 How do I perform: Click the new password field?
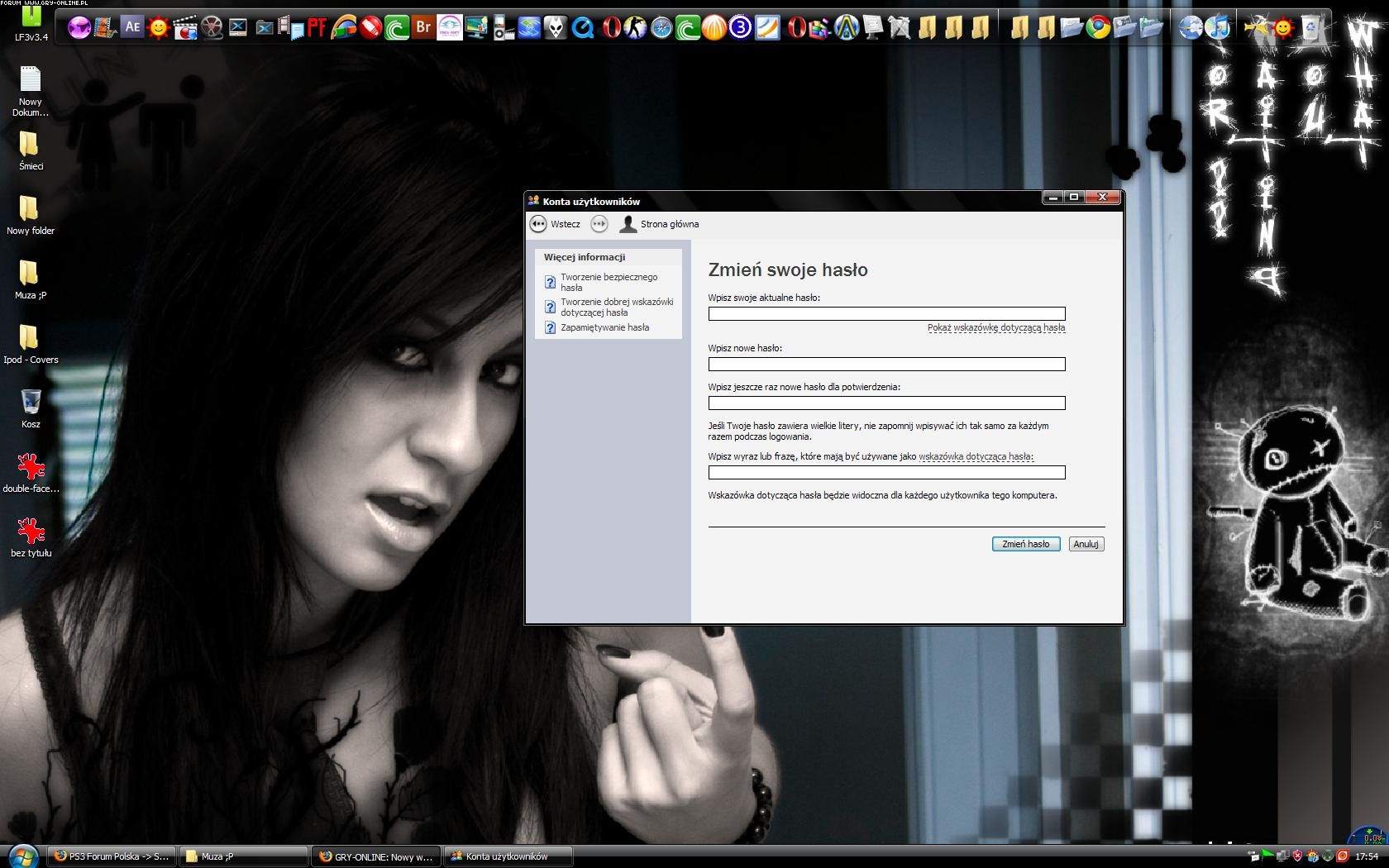click(886, 365)
